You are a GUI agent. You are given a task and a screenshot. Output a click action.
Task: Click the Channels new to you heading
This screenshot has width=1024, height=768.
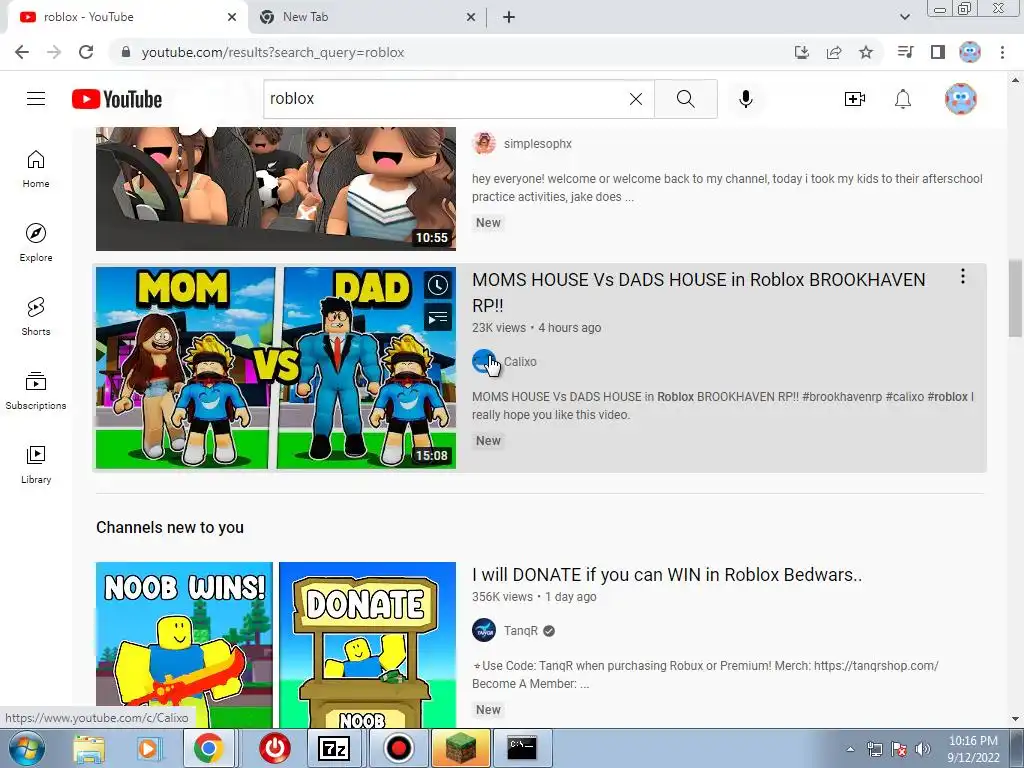click(170, 527)
